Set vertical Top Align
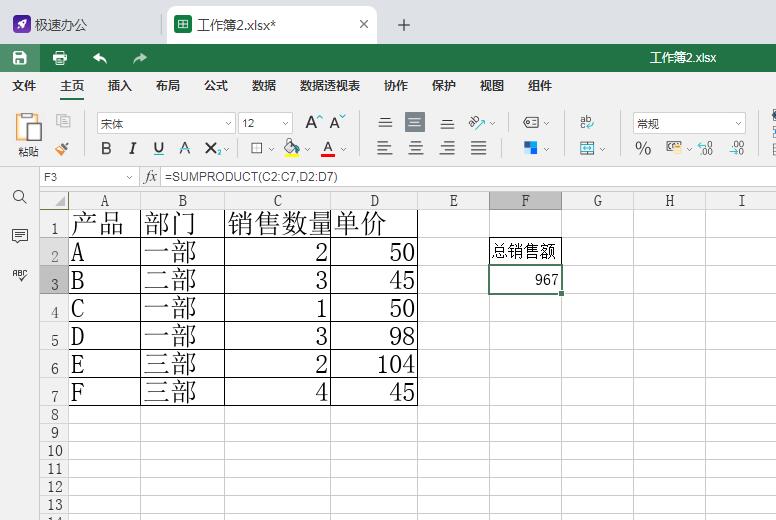776x520 pixels. point(385,122)
